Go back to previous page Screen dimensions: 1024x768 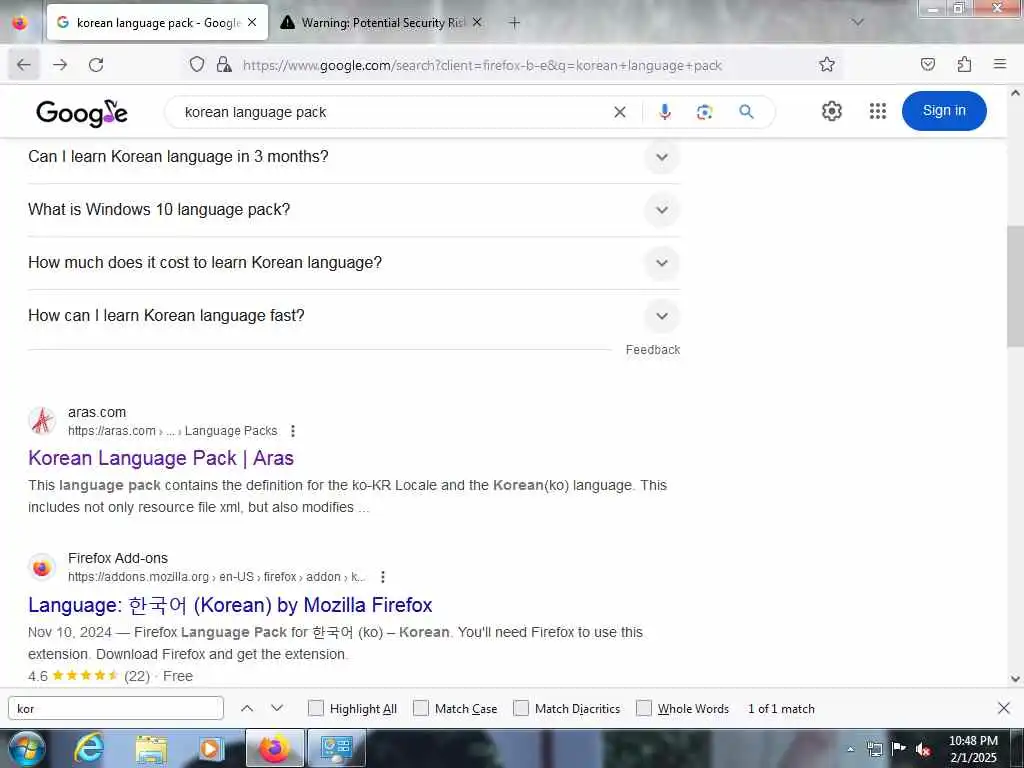24,65
